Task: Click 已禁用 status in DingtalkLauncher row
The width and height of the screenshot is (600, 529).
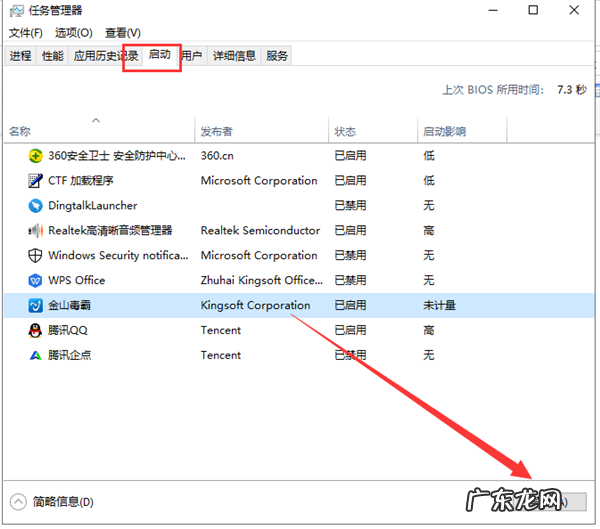Action: click(350, 206)
